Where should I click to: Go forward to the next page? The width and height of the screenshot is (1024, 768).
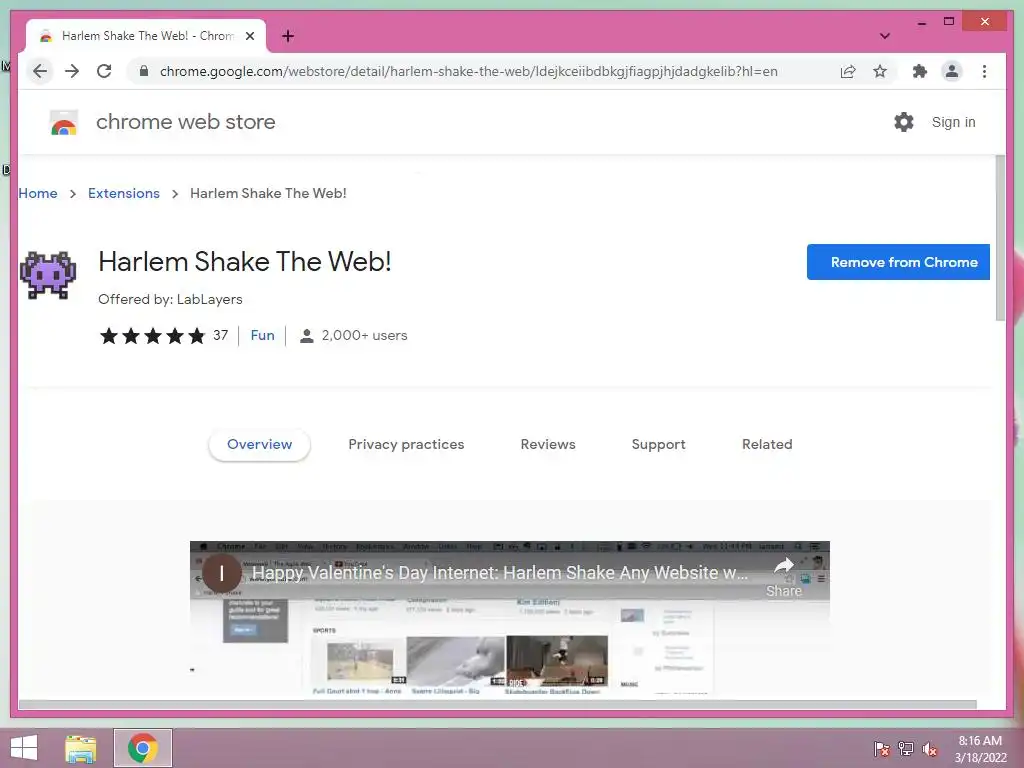[72, 71]
